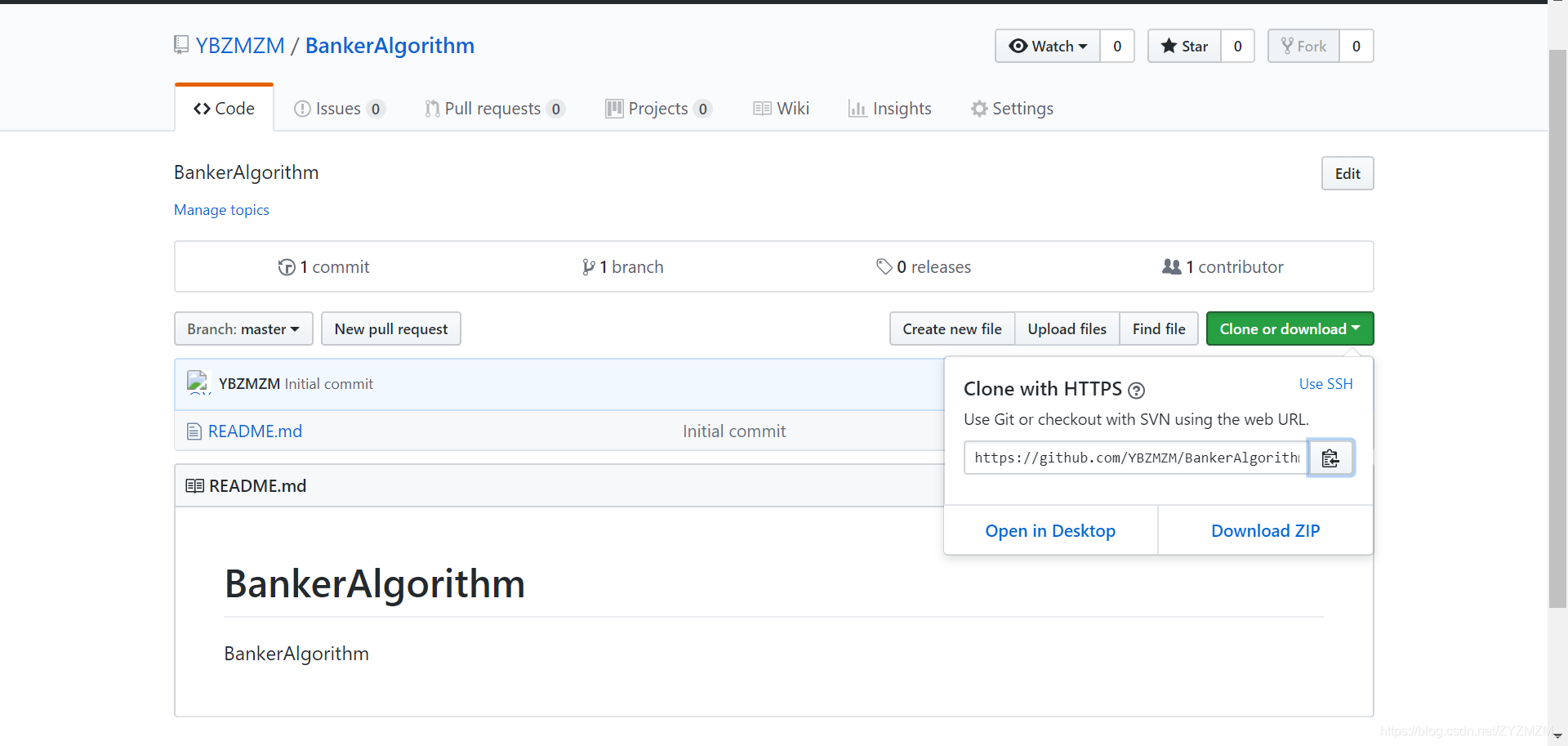Open the help icon next to Clone with HTTPS
The height and width of the screenshot is (746, 1568).
(1136, 391)
